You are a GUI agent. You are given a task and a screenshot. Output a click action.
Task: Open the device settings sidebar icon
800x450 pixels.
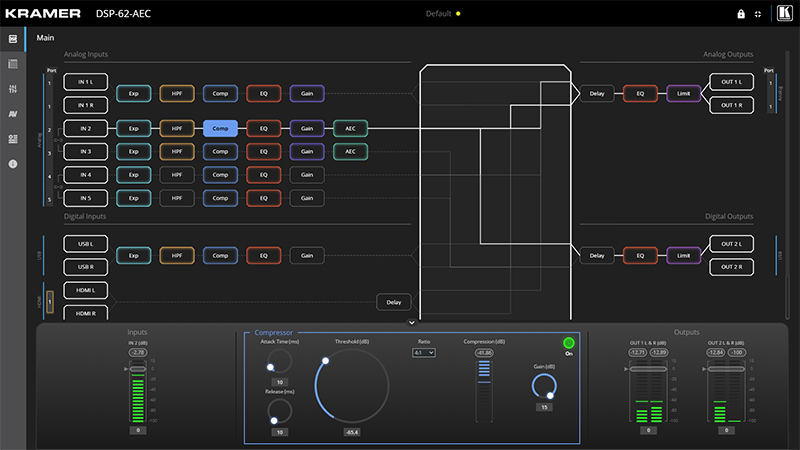(13, 139)
